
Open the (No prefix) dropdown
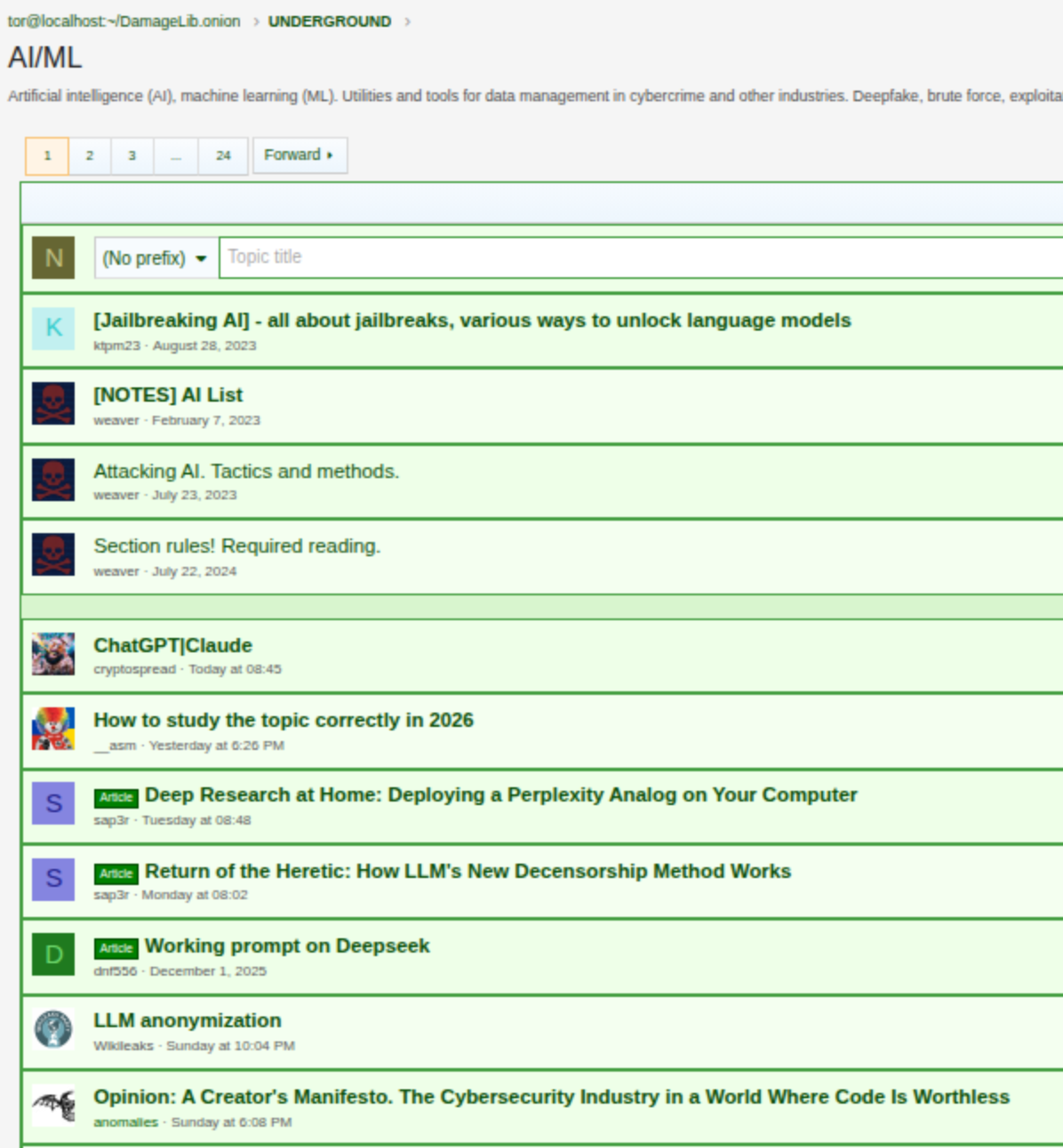(x=156, y=258)
